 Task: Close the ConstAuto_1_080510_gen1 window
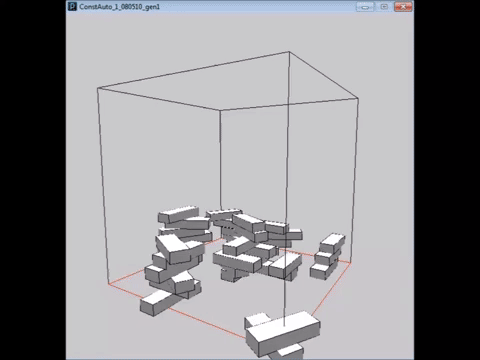pyautogui.click(x=403, y=7)
